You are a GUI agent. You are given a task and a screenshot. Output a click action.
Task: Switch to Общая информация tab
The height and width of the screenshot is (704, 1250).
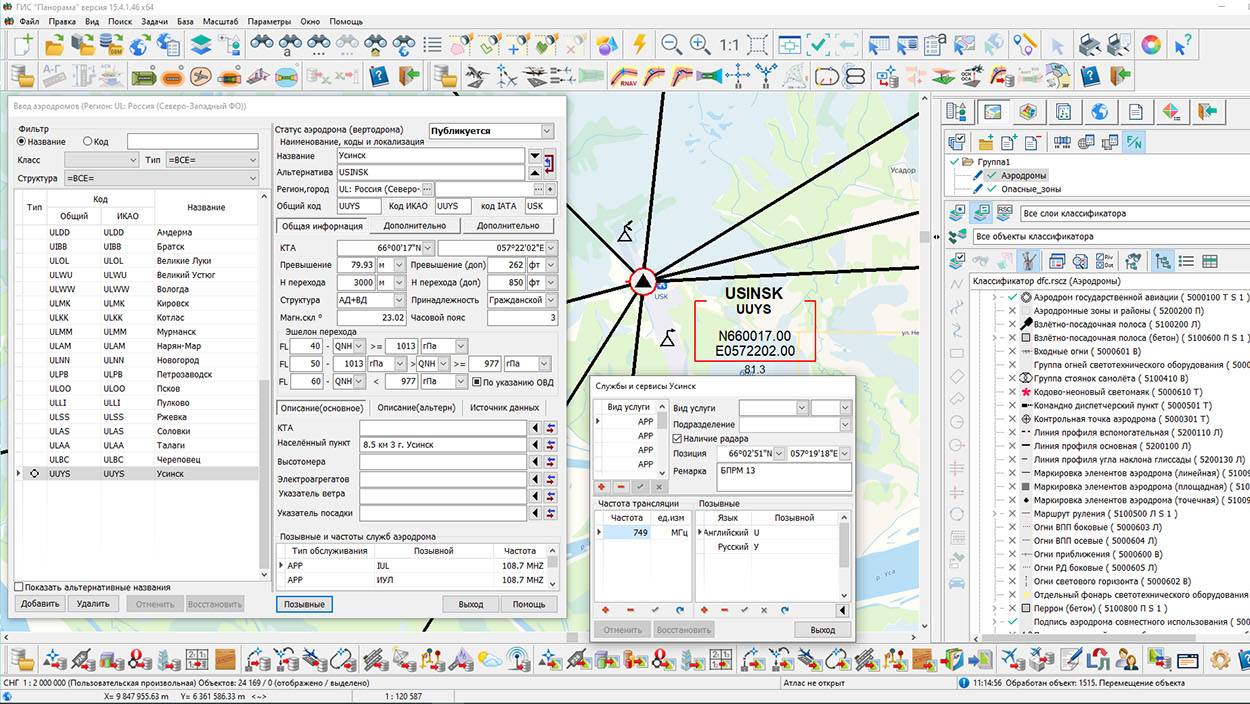(x=321, y=226)
